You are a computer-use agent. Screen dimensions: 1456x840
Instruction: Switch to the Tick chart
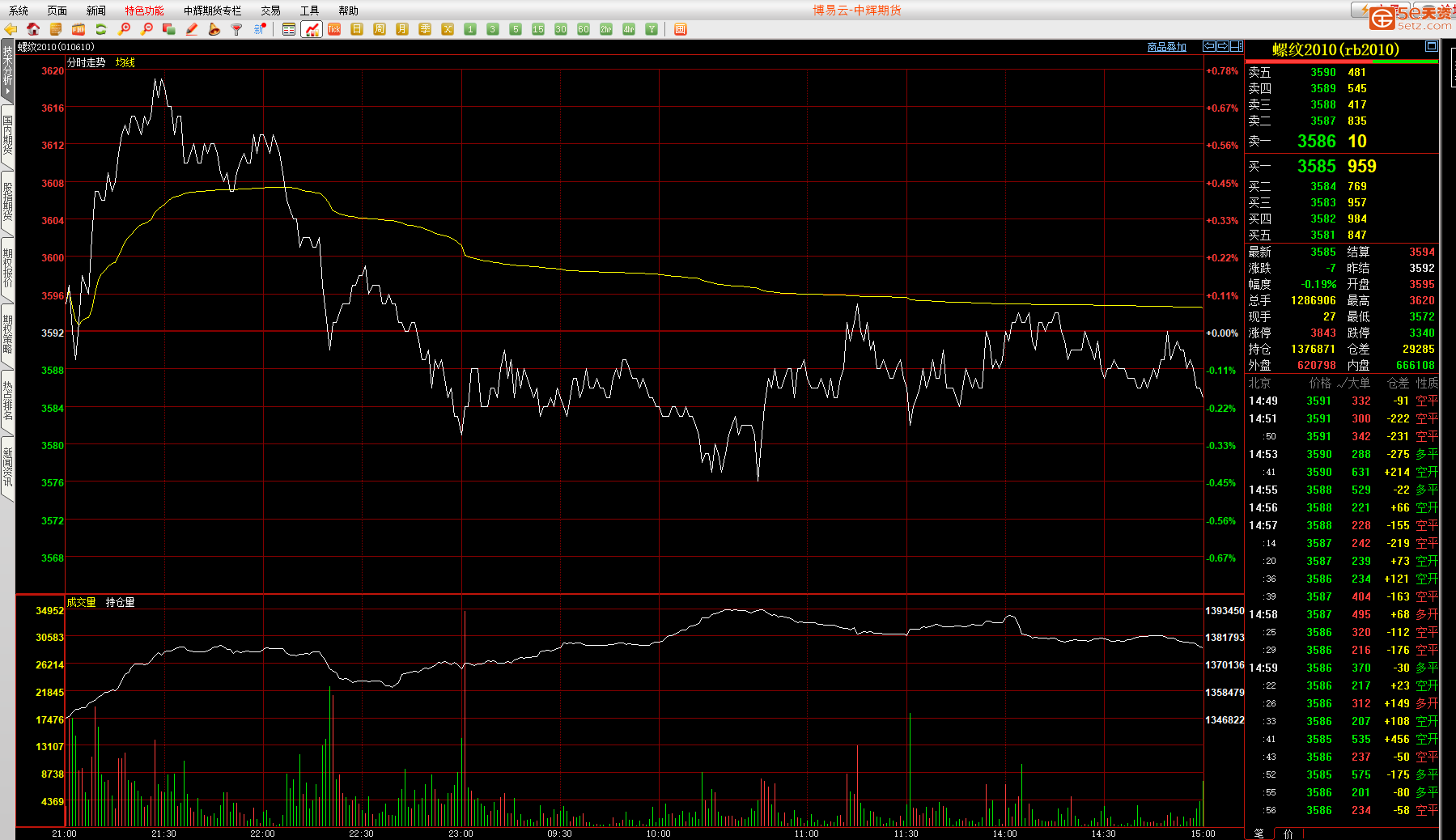334,29
